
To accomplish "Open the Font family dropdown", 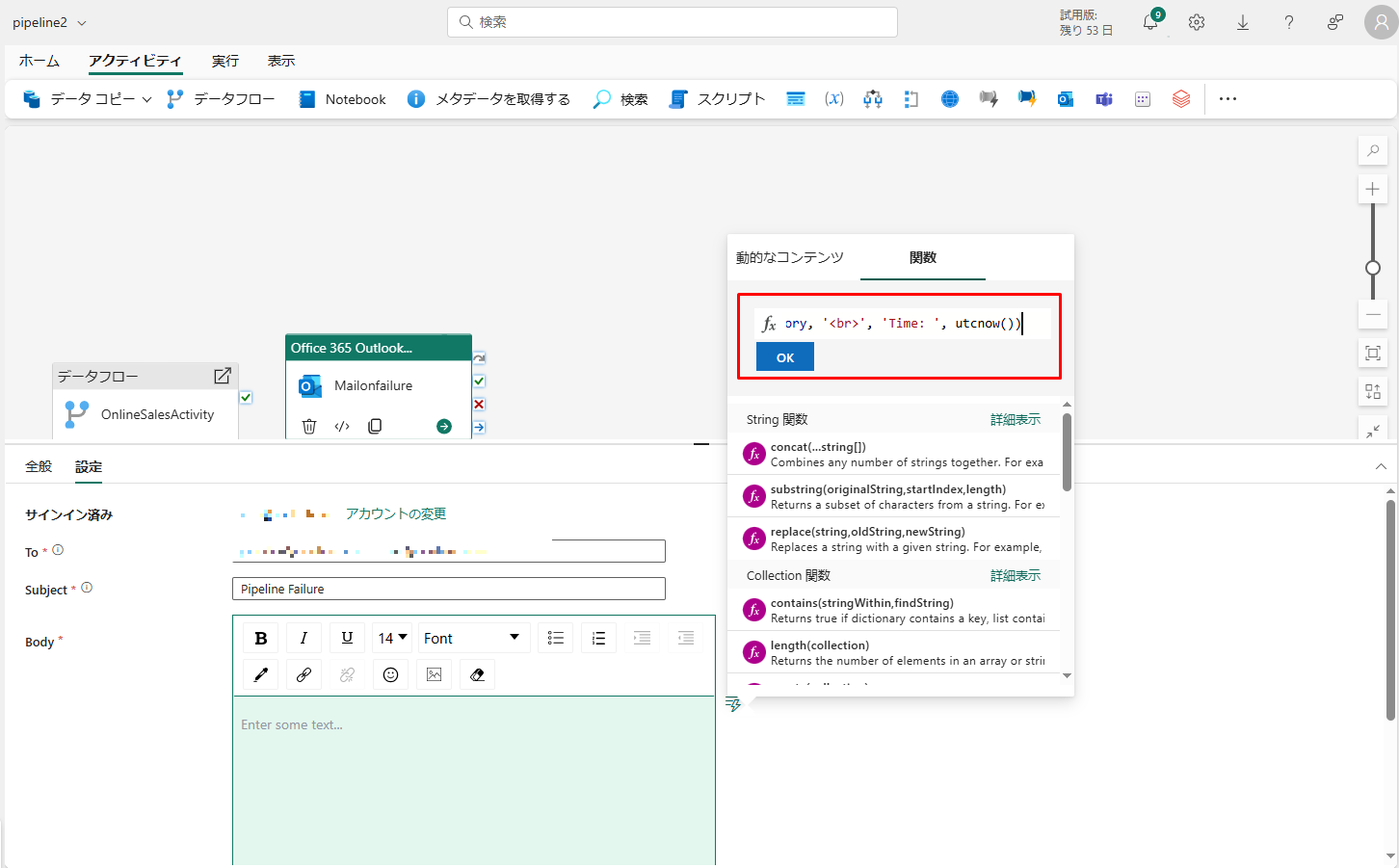I will coord(472,638).
